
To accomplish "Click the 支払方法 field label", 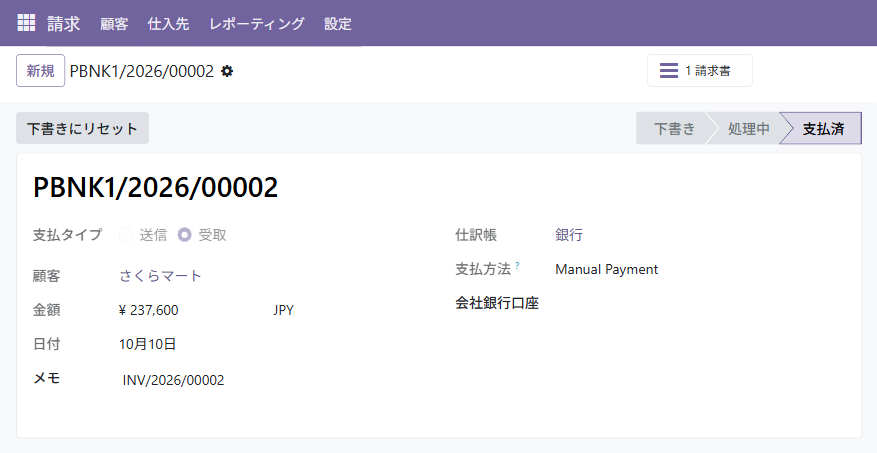I will pyautogui.click(x=483, y=270).
